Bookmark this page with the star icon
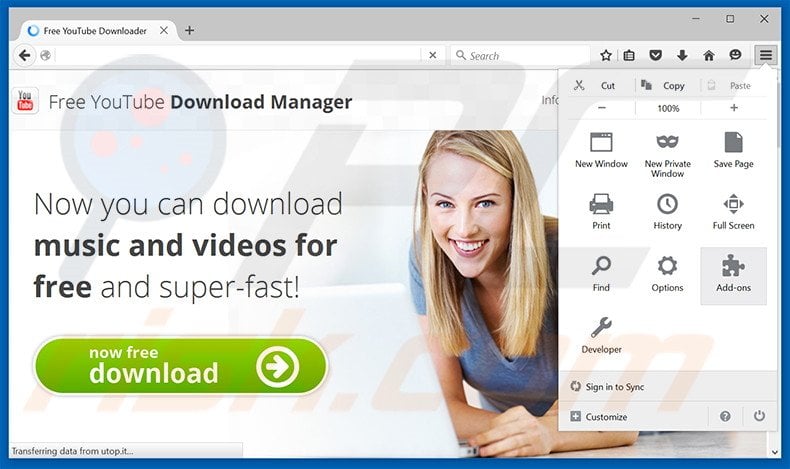This screenshot has height=469, width=790. (x=606, y=55)
